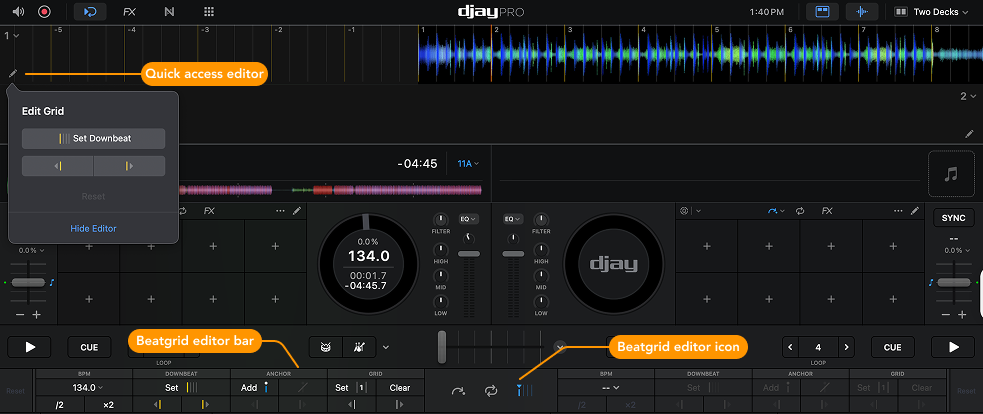This screenshot has height=414, width=983.
Task: Expand chevron beside the instrument icons
Action: point(386,347)
